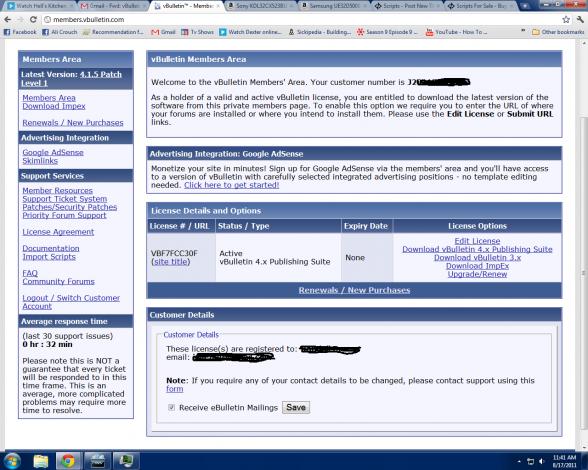Toggle Receive eBulletin Mailings checkbox
588x470 pixels.
171,407
